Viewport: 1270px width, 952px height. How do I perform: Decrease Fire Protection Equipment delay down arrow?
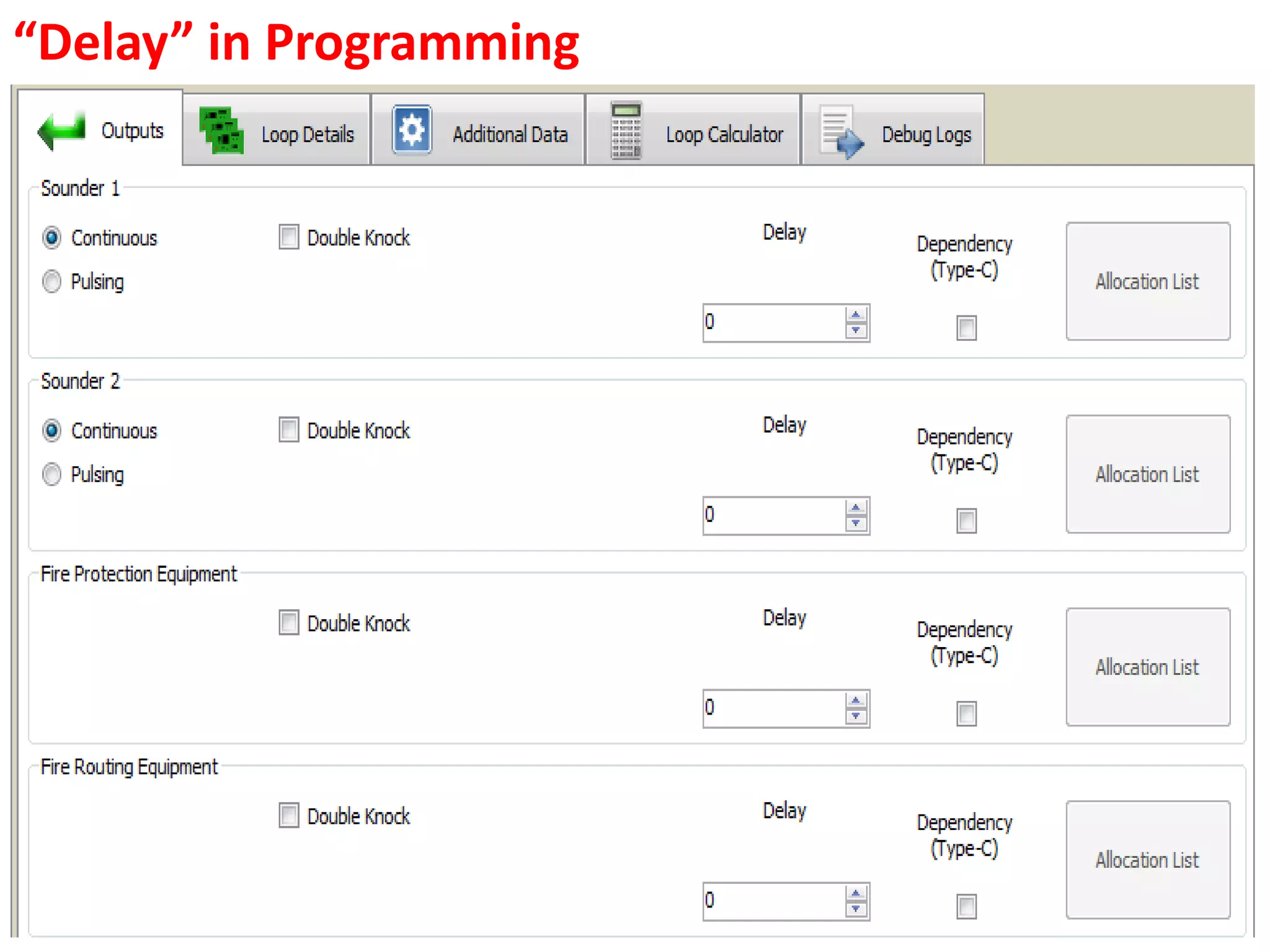tap(856, 716)
